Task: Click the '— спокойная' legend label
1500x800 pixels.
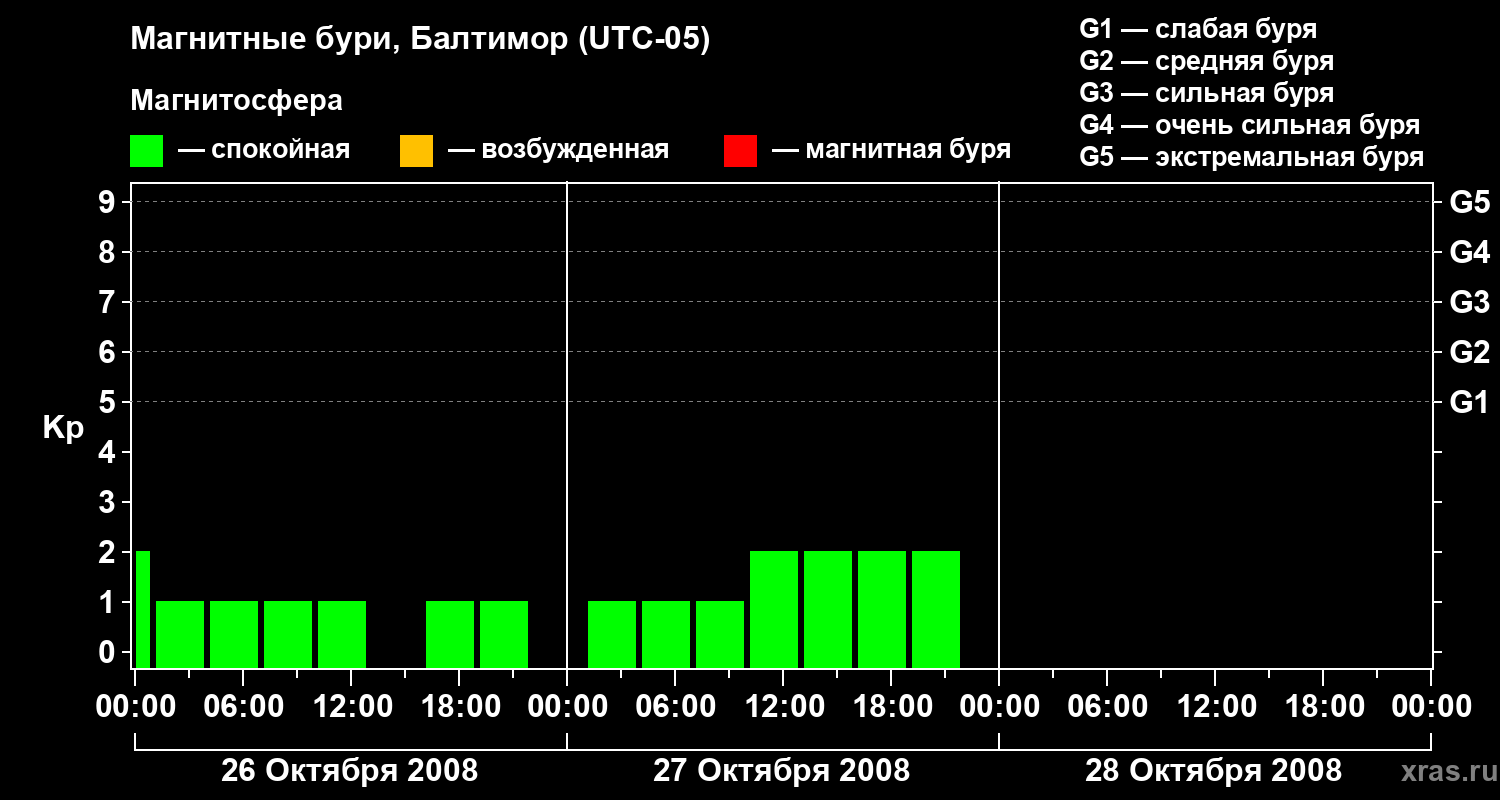Action: [x=264, y=150]
